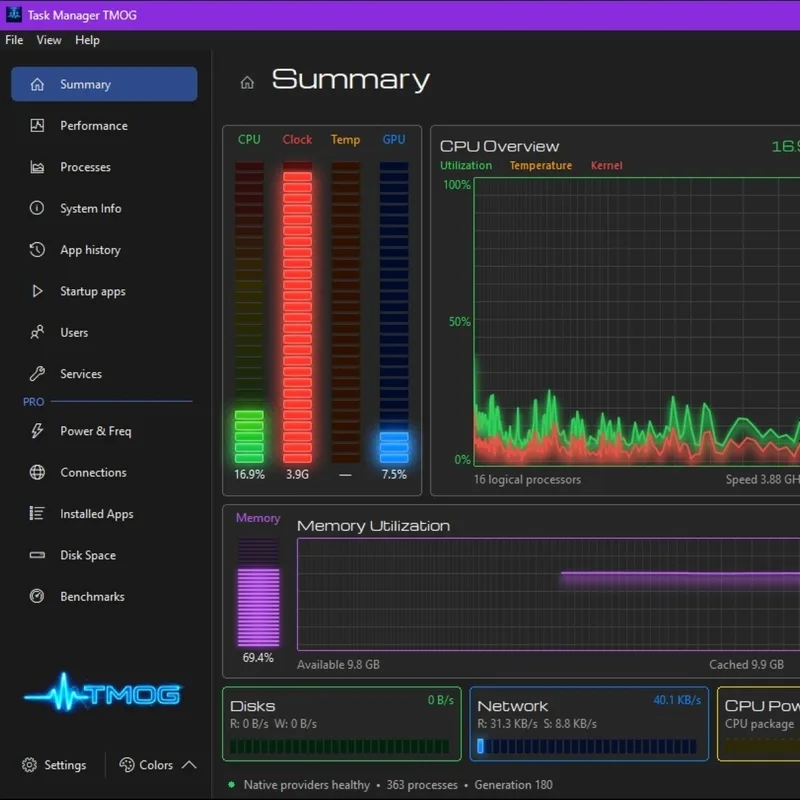Click the TMOG heartbeat logo
The image size is (800, 800).
pos(102,693)
